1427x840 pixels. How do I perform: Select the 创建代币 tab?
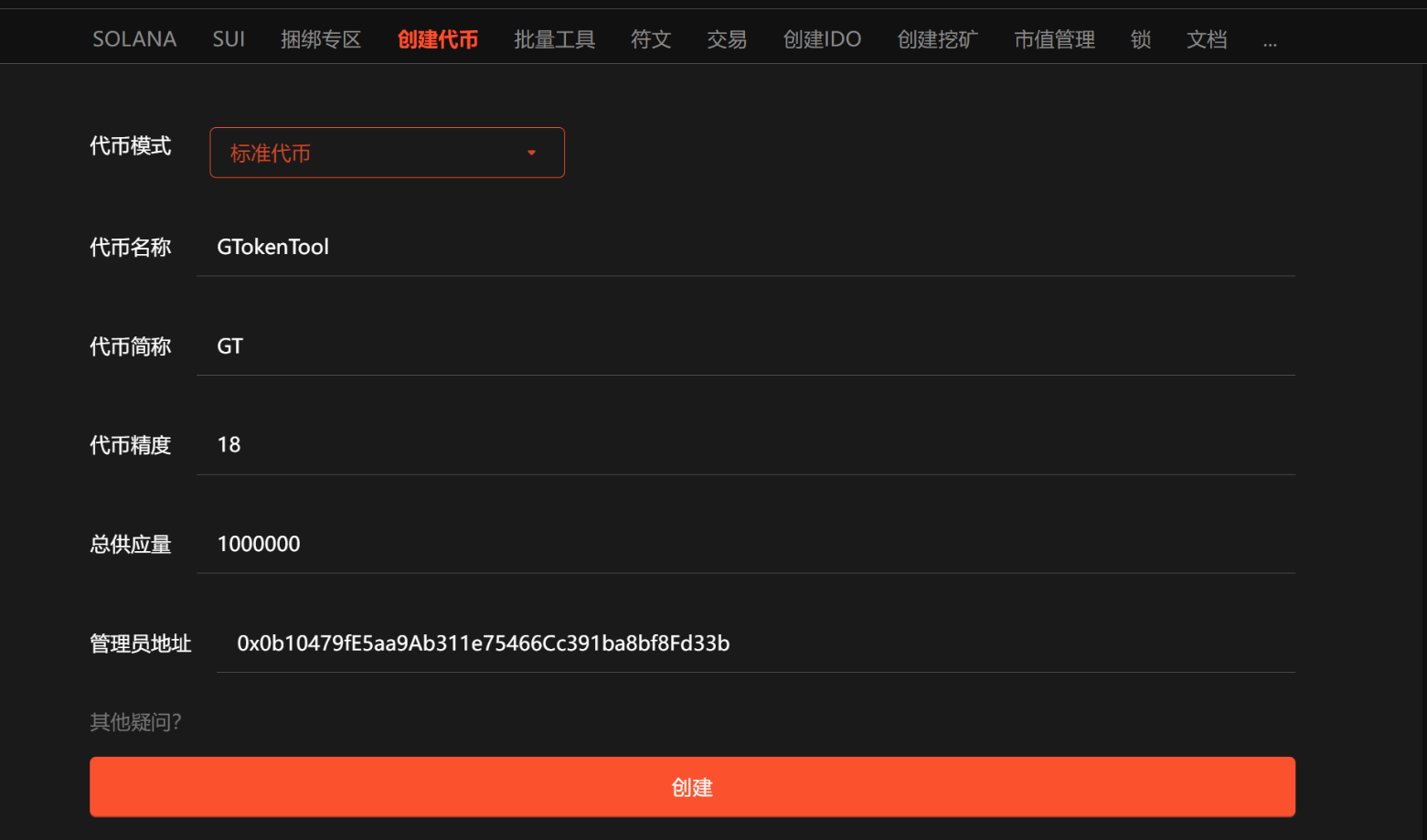438,39
